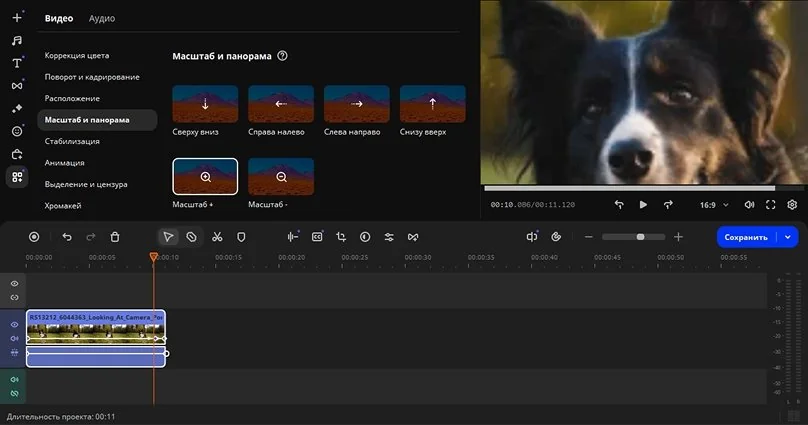
Task: Open Поворот и кадрирование section
Action: coord(92,77)
